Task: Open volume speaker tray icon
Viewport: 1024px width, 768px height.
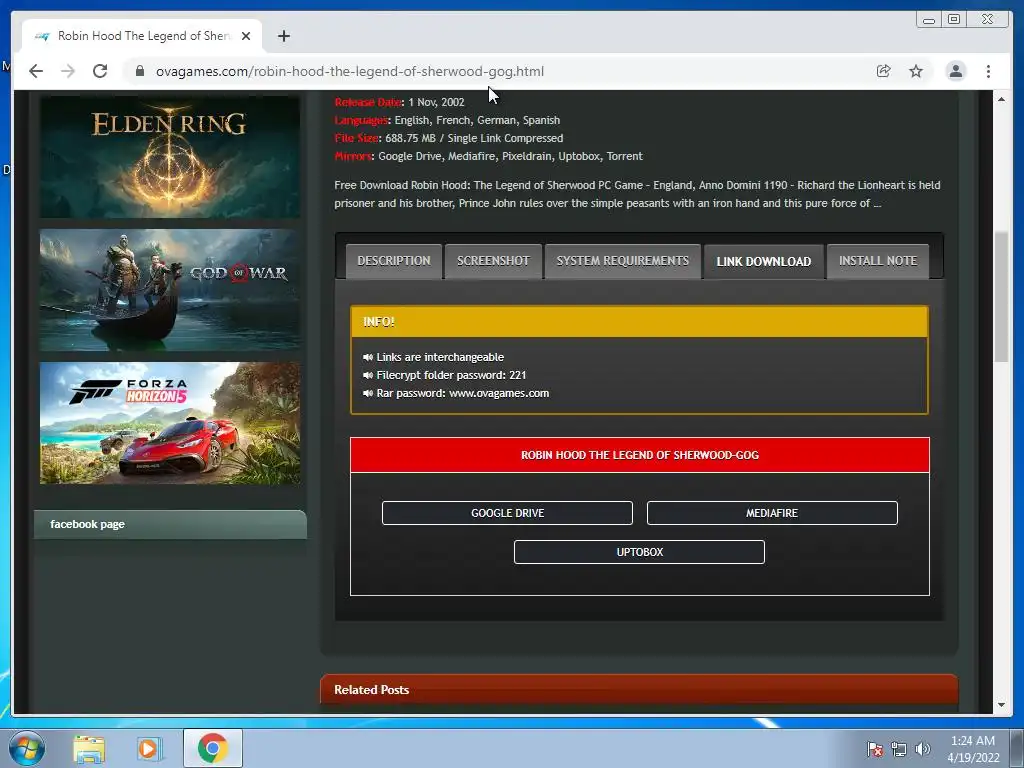Action: tap(923, 749)
